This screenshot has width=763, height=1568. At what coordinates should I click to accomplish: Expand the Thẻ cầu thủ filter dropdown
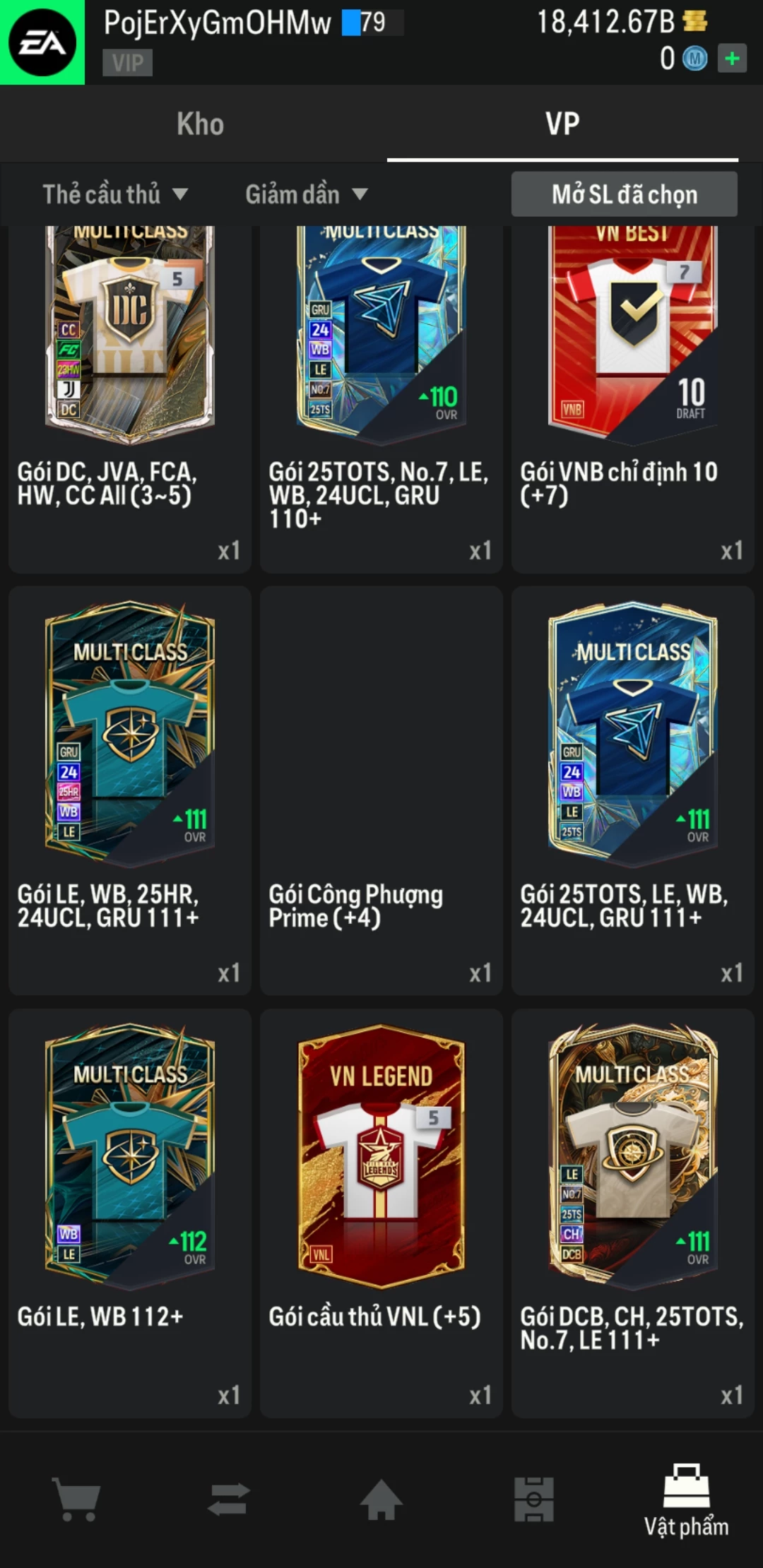point(115,194)
